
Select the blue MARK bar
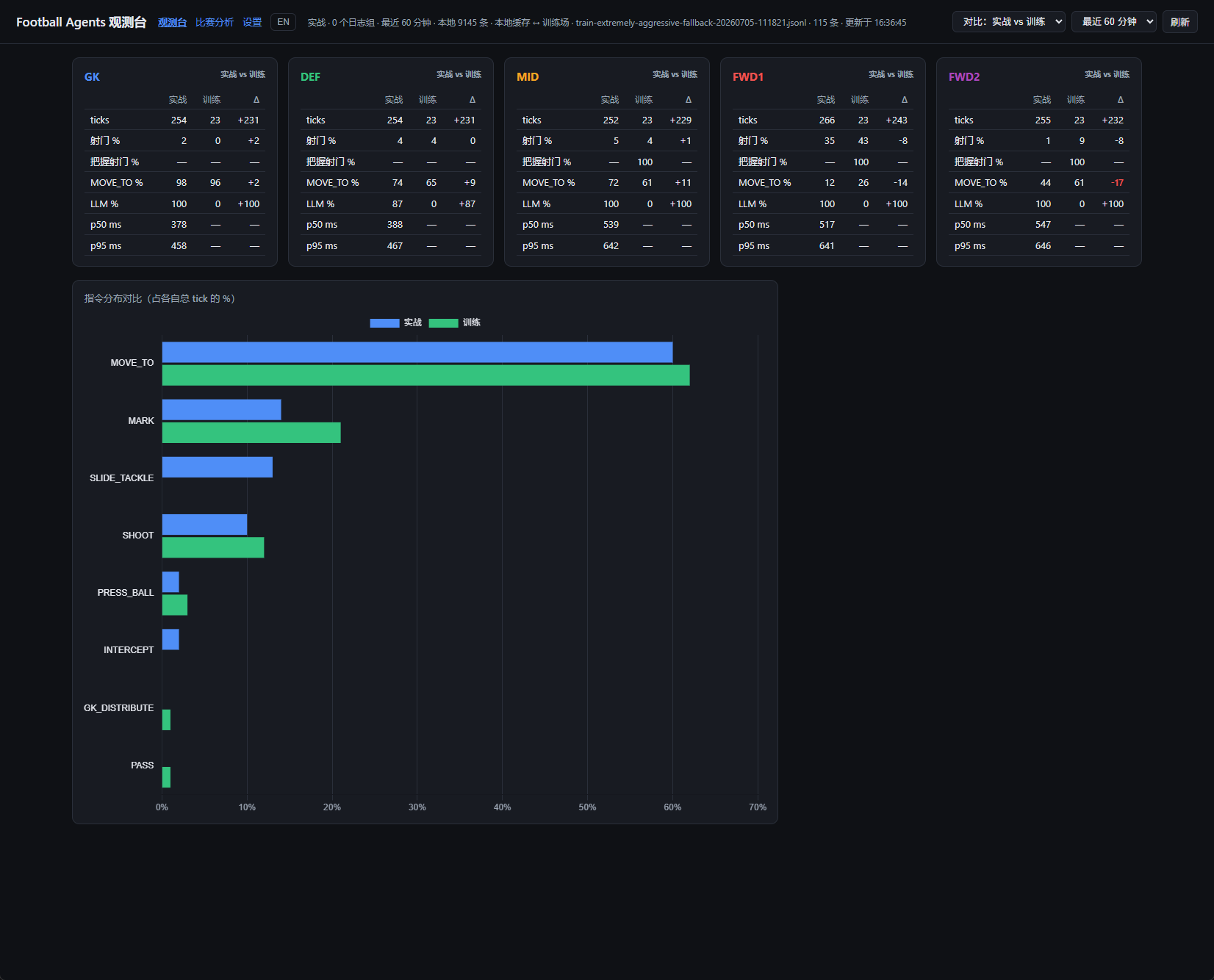[x=221, y=410]
